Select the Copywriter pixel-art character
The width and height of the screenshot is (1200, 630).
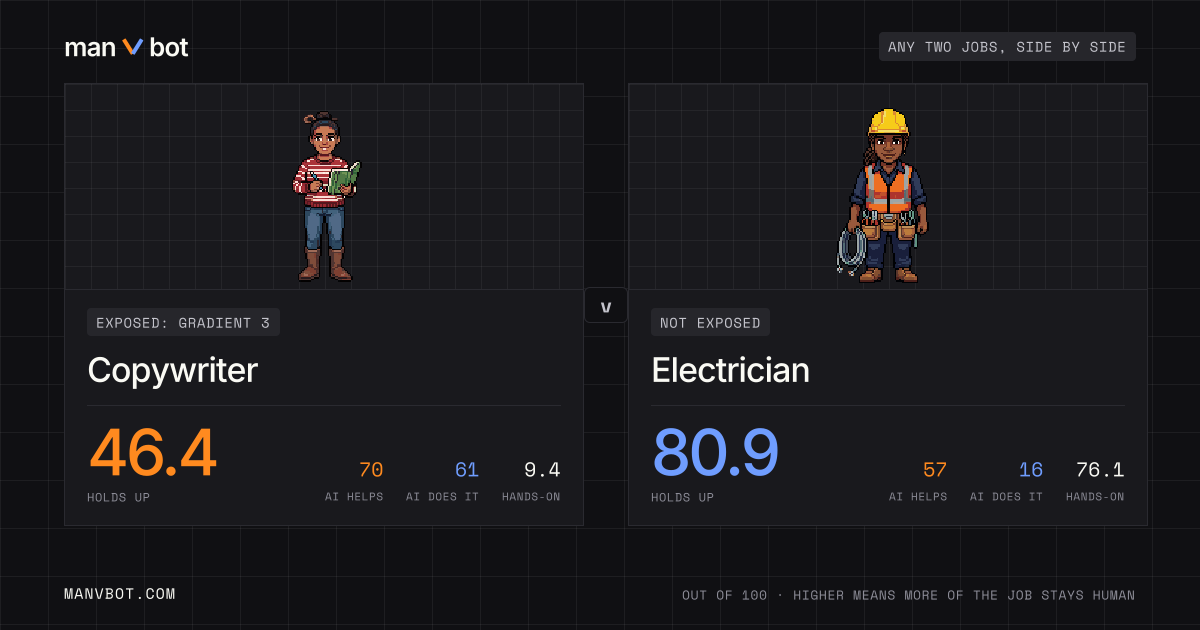[x=325, y=196]
